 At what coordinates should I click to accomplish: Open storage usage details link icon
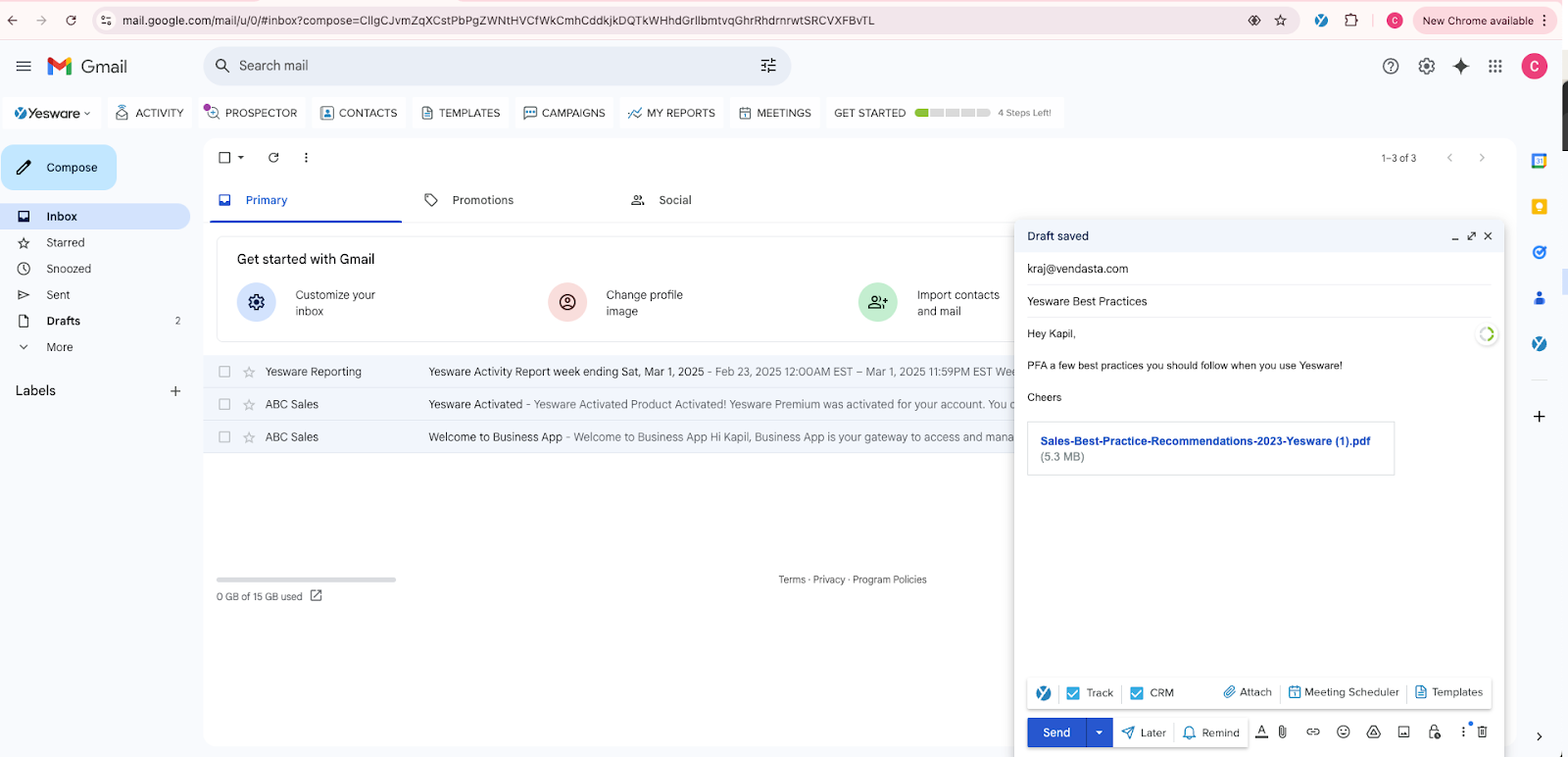coord(316,595)
